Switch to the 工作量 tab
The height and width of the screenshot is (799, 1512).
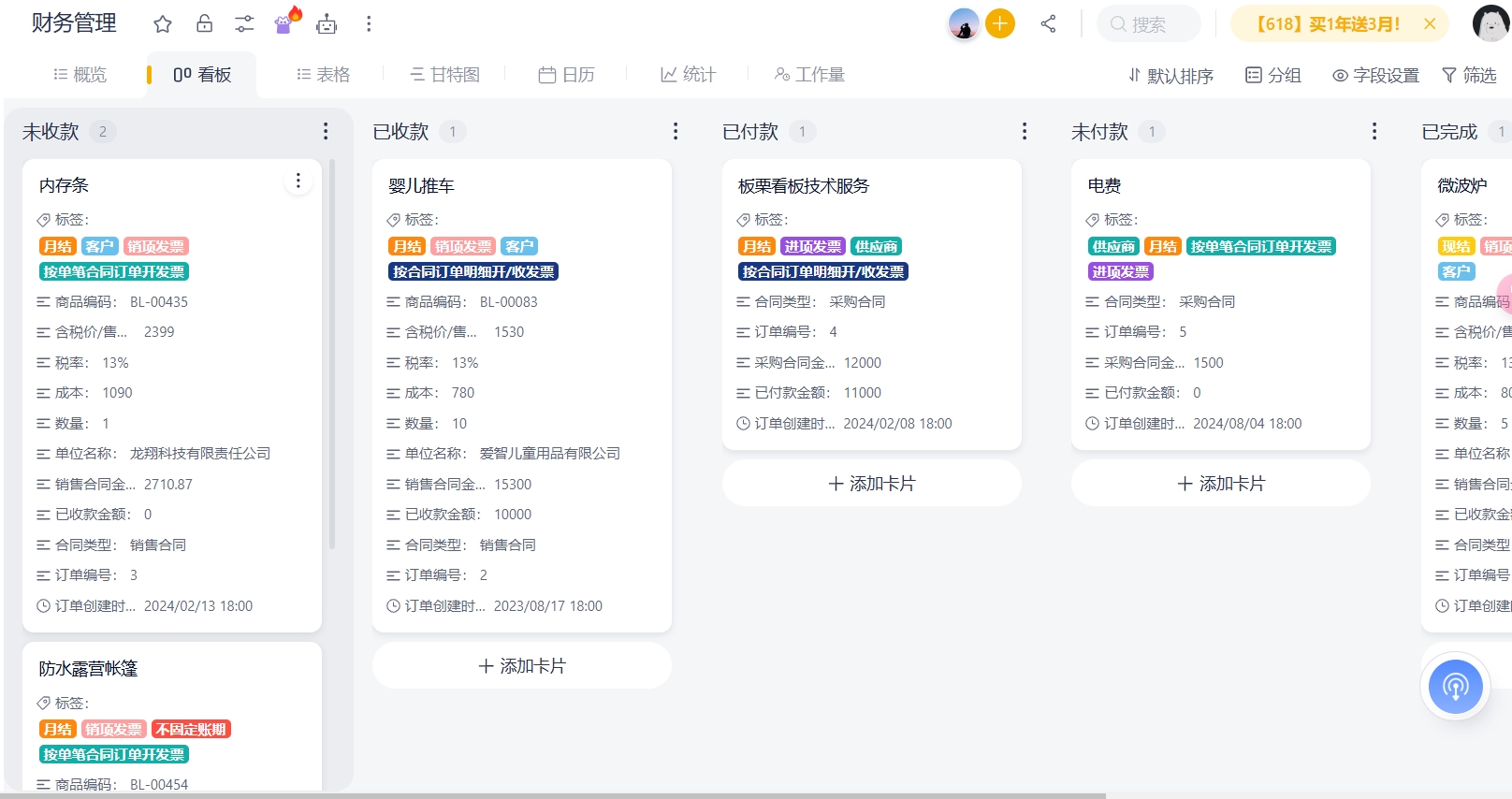click(809, 75)
